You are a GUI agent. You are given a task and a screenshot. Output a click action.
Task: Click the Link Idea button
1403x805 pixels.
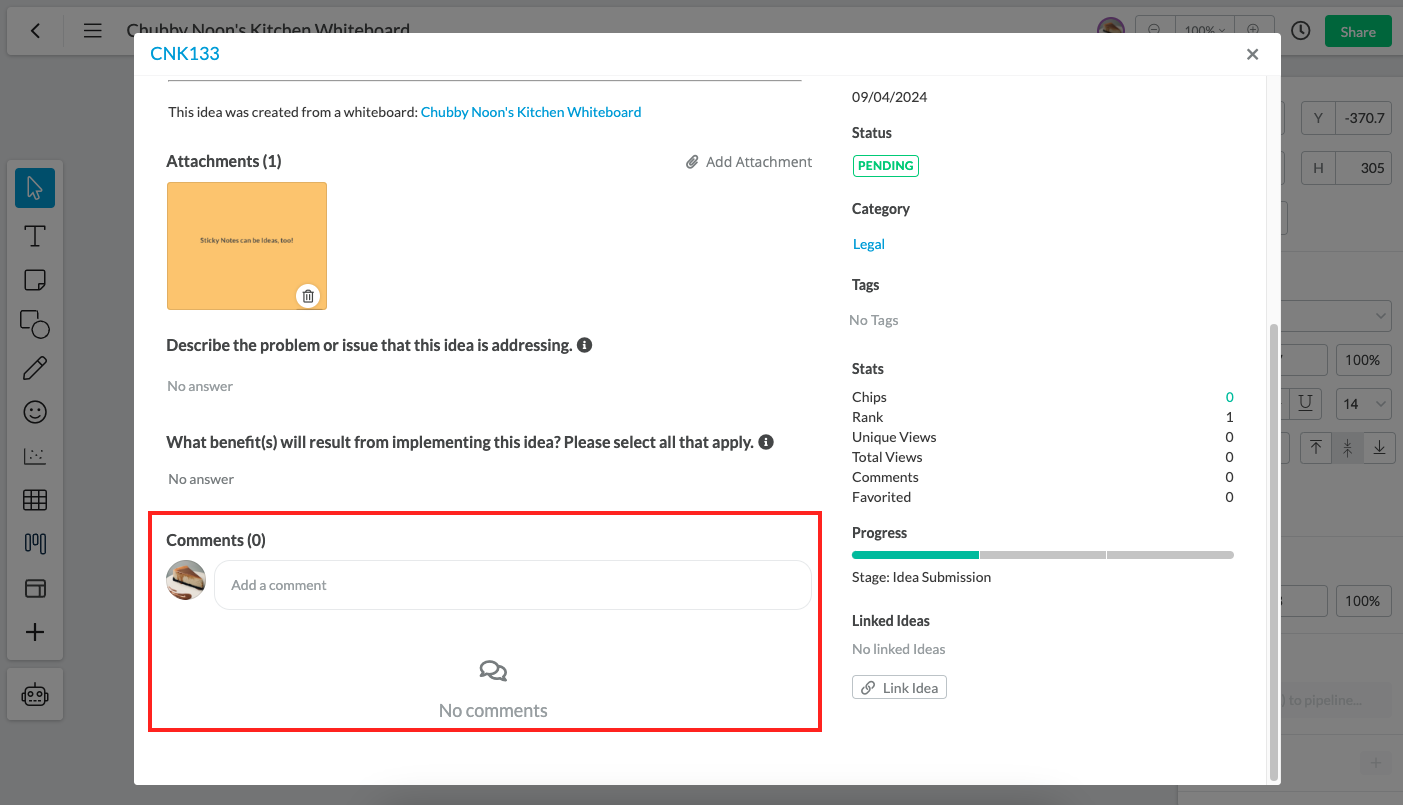pos(899,688)
